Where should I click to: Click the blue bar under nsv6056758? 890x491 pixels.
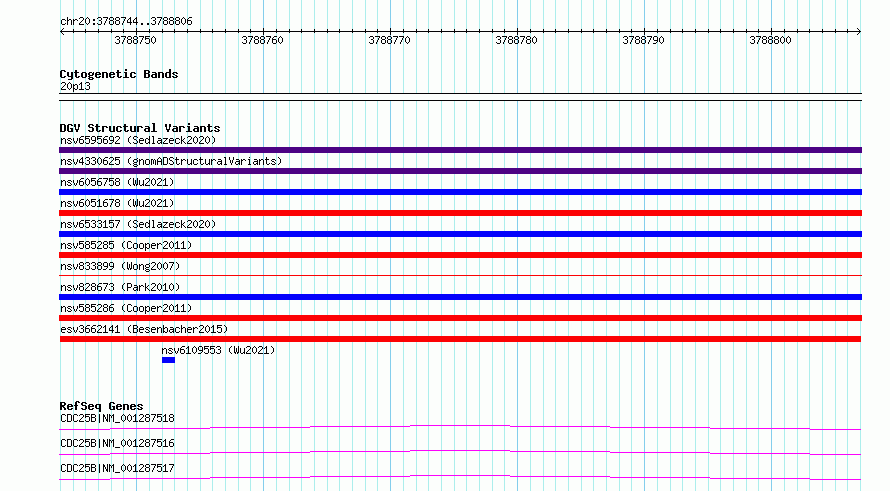(x=460, y=192)
